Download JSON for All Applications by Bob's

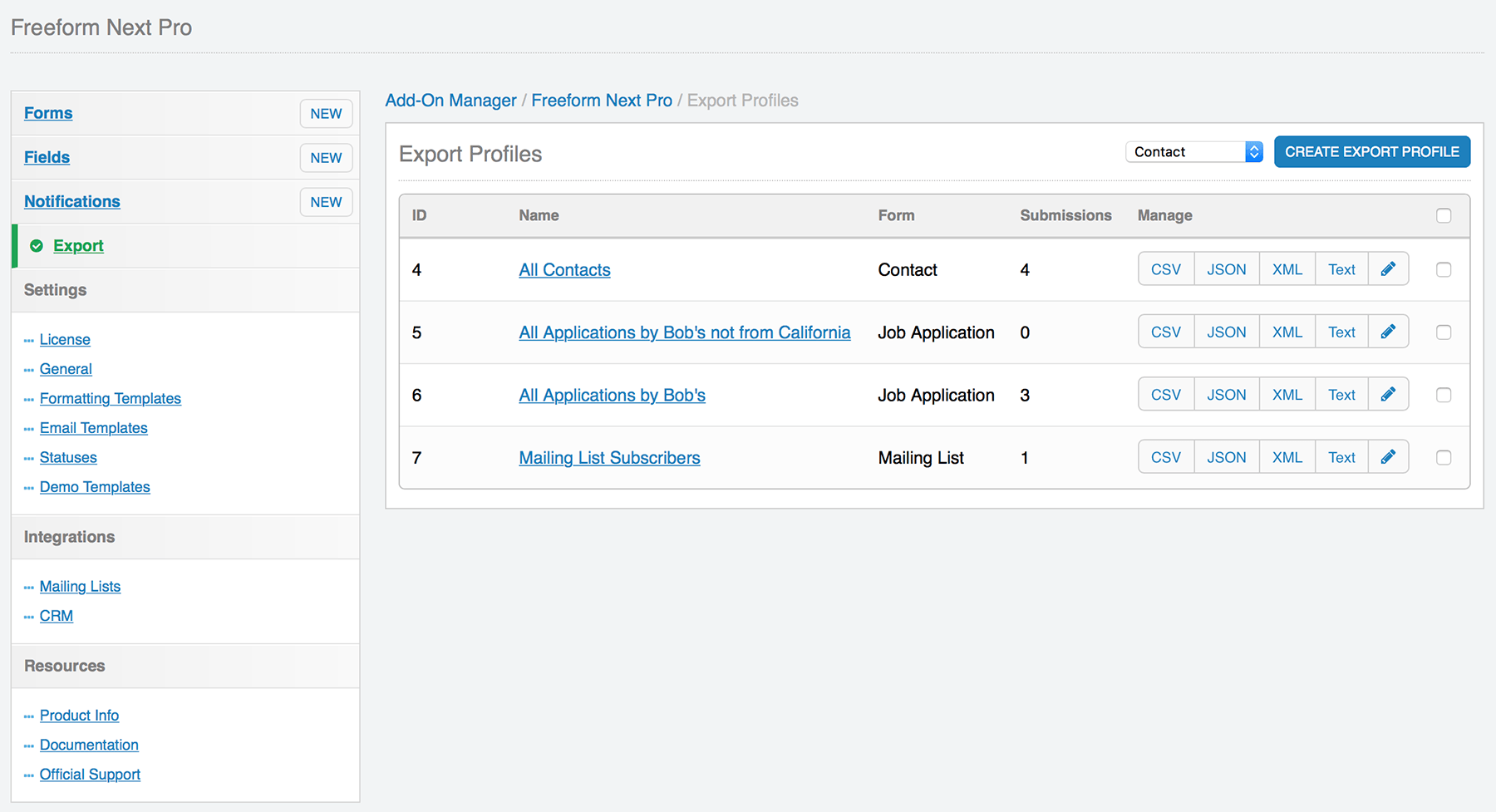pos(1226,394)
